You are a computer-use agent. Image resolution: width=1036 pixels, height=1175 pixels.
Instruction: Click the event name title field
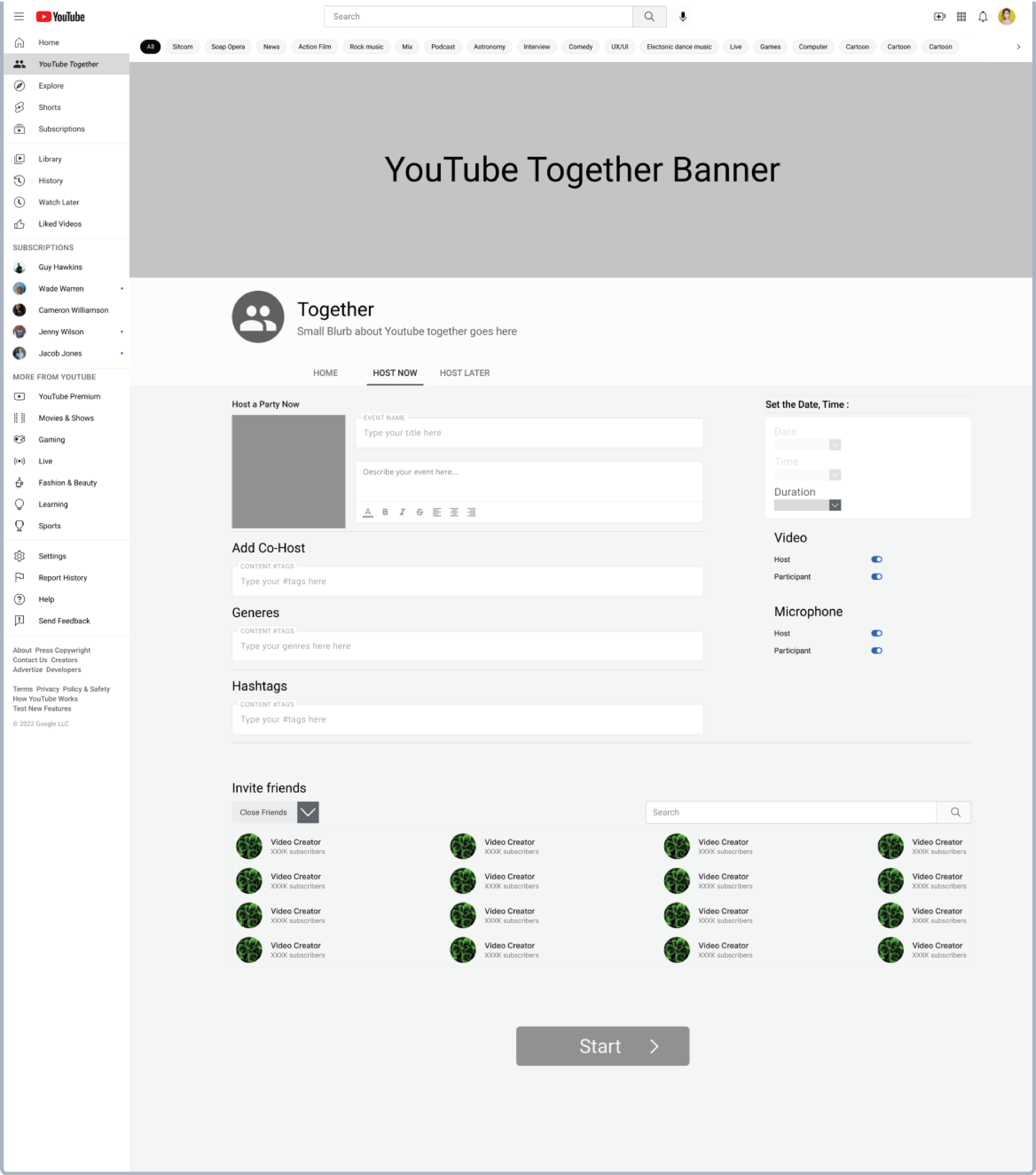tap(528, 433)
